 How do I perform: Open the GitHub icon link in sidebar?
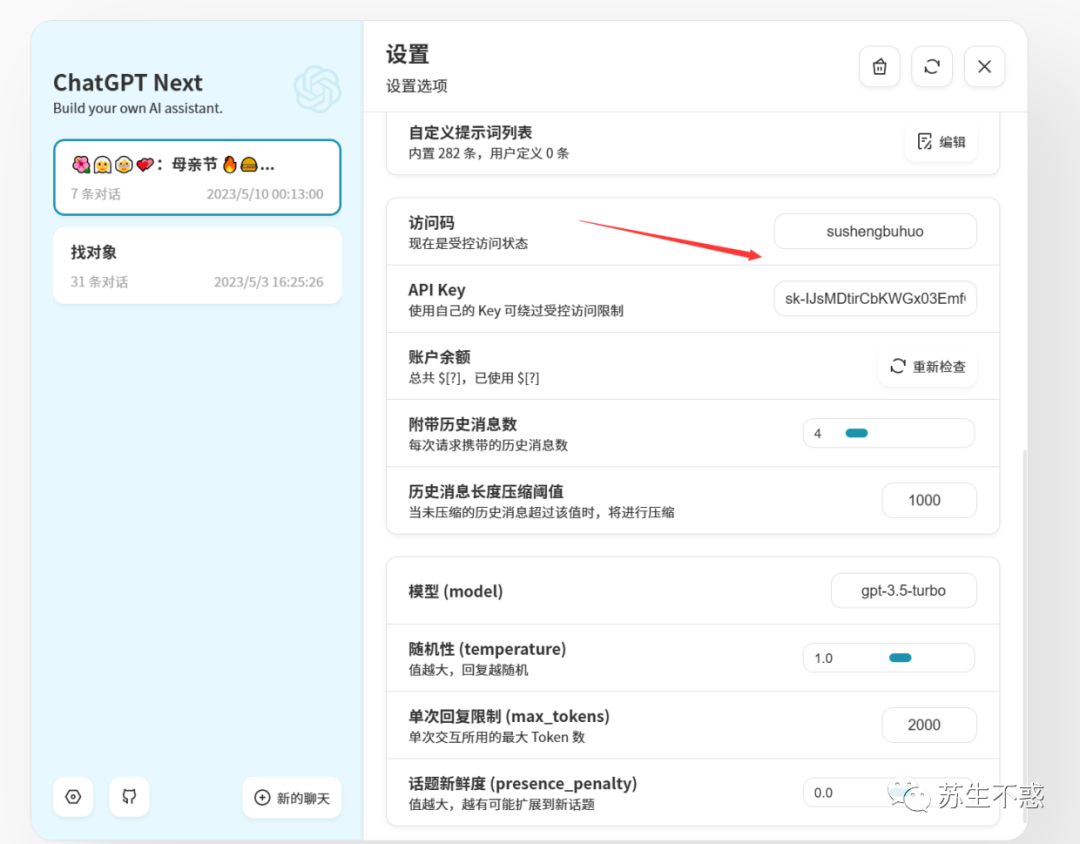pos(129,797)
